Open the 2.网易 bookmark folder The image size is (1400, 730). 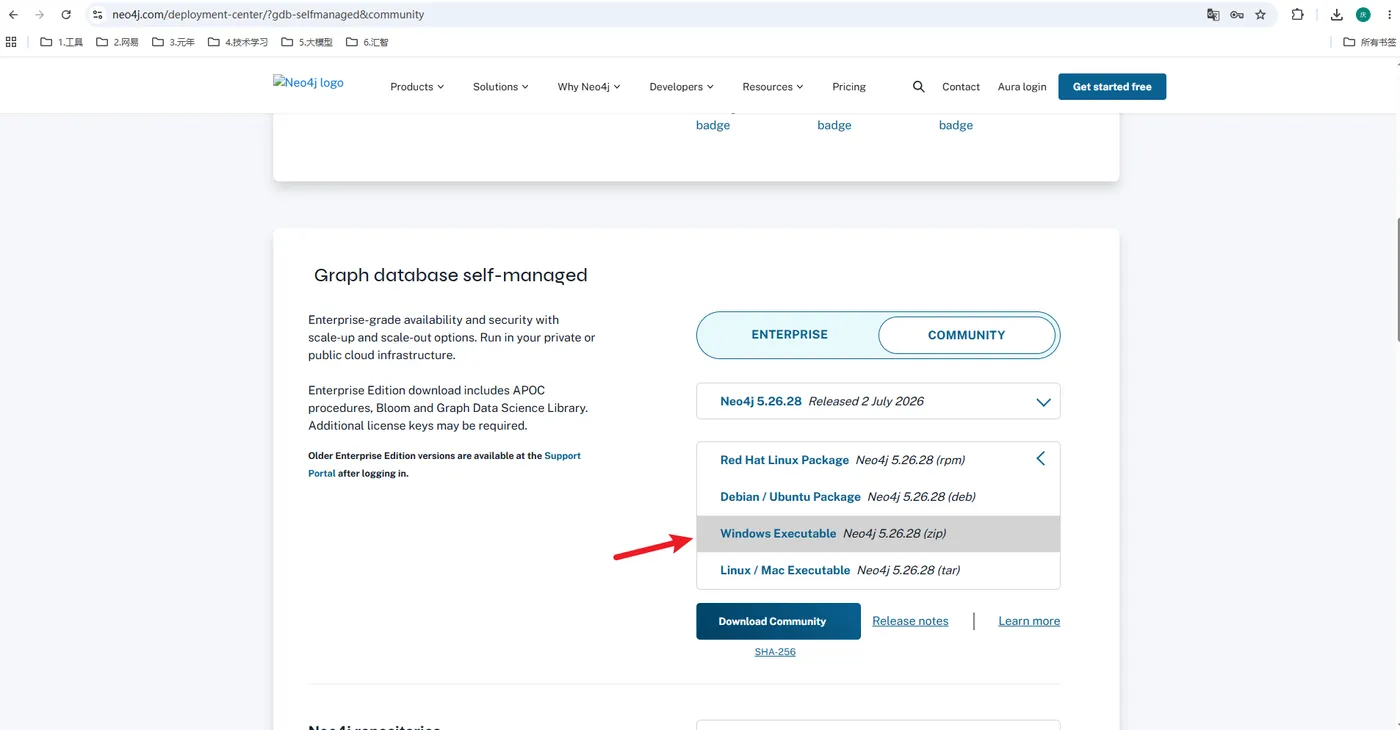(x=118, y=42)
